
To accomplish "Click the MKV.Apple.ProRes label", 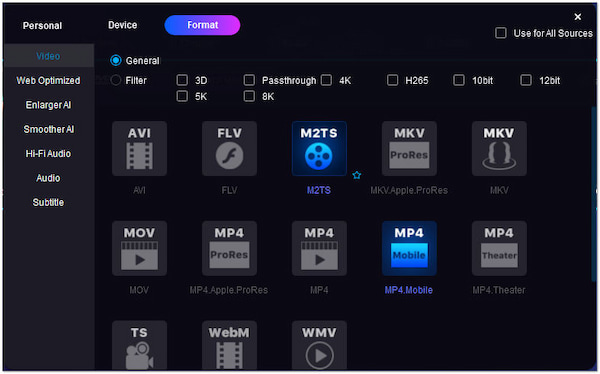I will coord(409,190).
